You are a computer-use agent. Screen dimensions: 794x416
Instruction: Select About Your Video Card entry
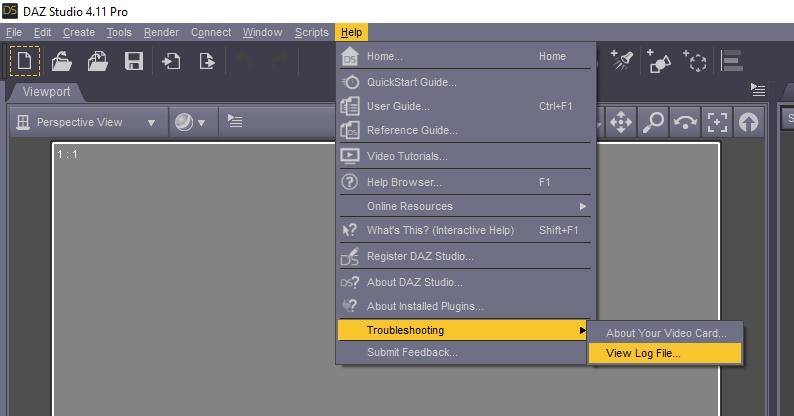[x=664, y=332]
